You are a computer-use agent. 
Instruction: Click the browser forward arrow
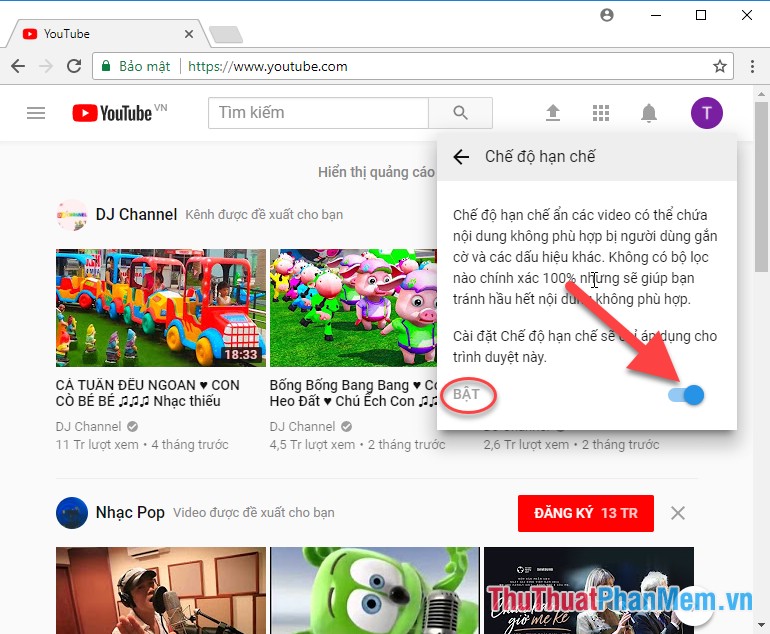pos(46,66)
